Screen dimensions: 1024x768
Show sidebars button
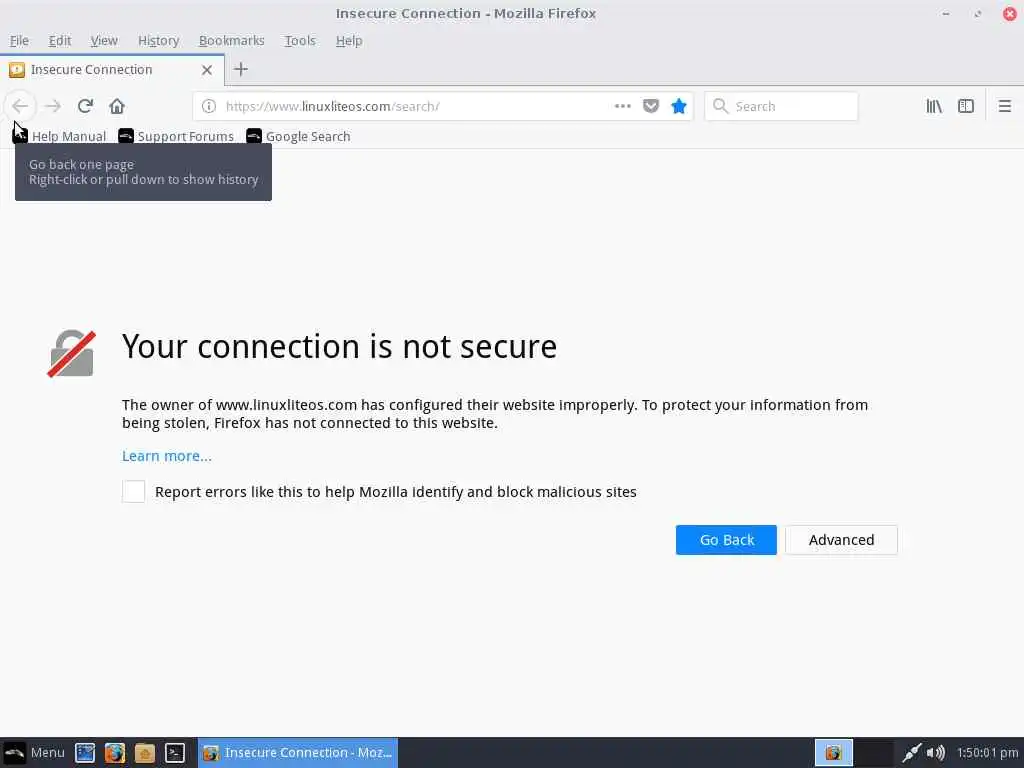coord(966,106)
